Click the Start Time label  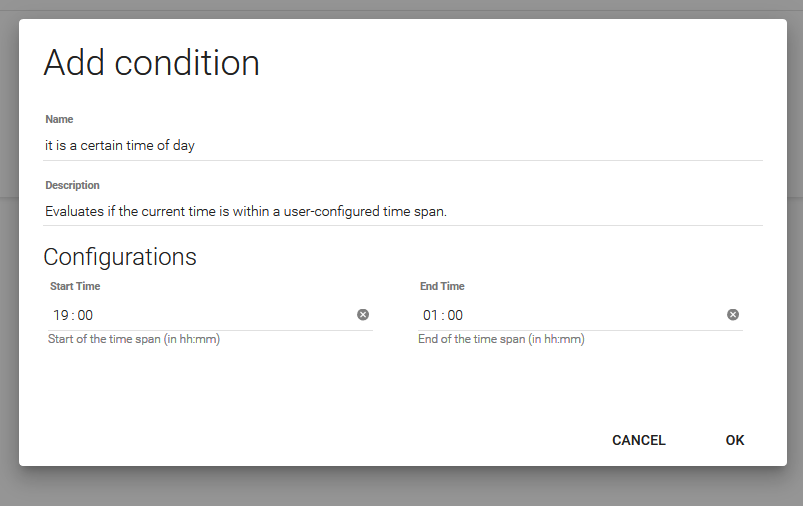pyautogui.click(x=75, y=287)
